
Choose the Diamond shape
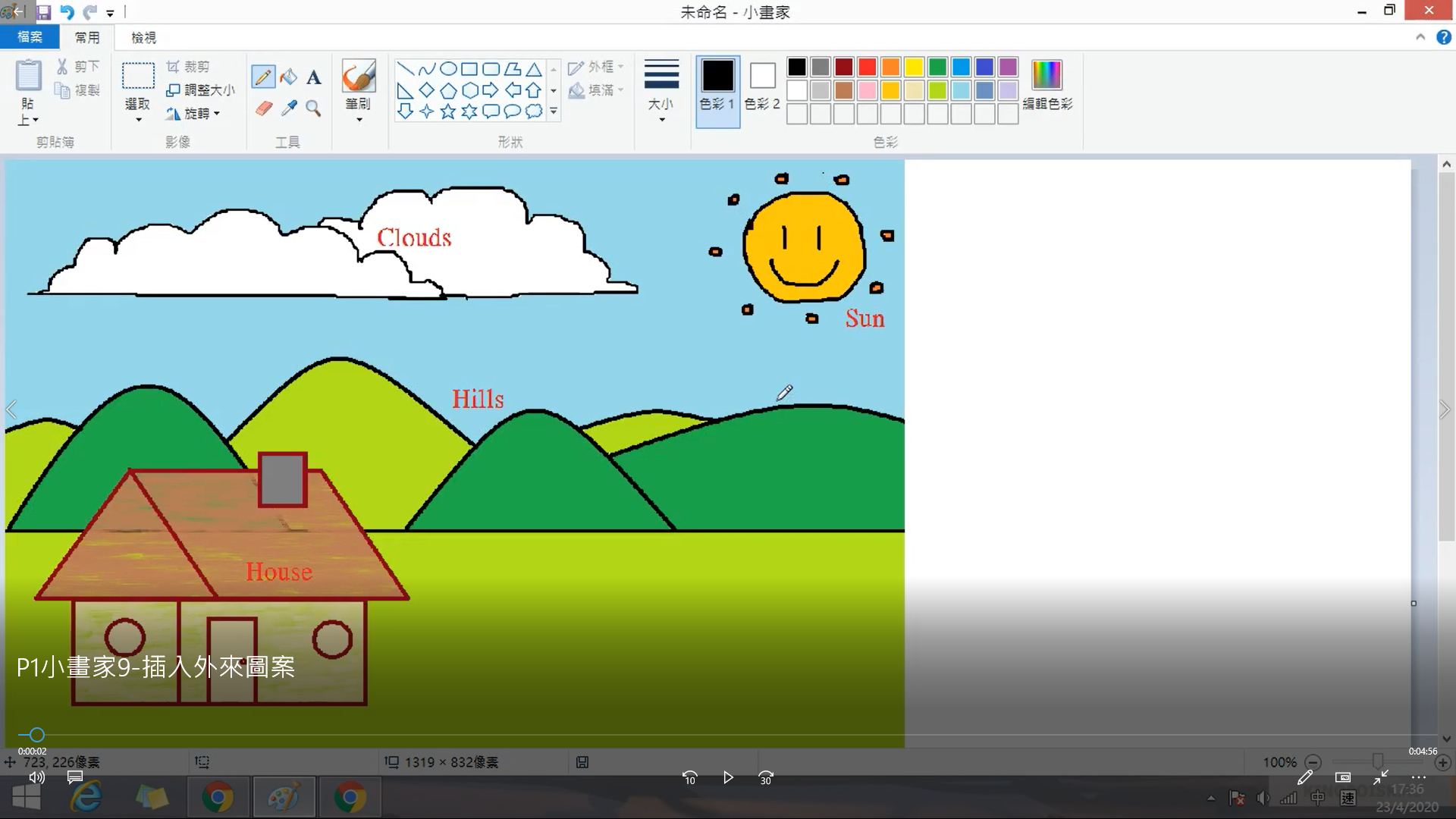427,90
